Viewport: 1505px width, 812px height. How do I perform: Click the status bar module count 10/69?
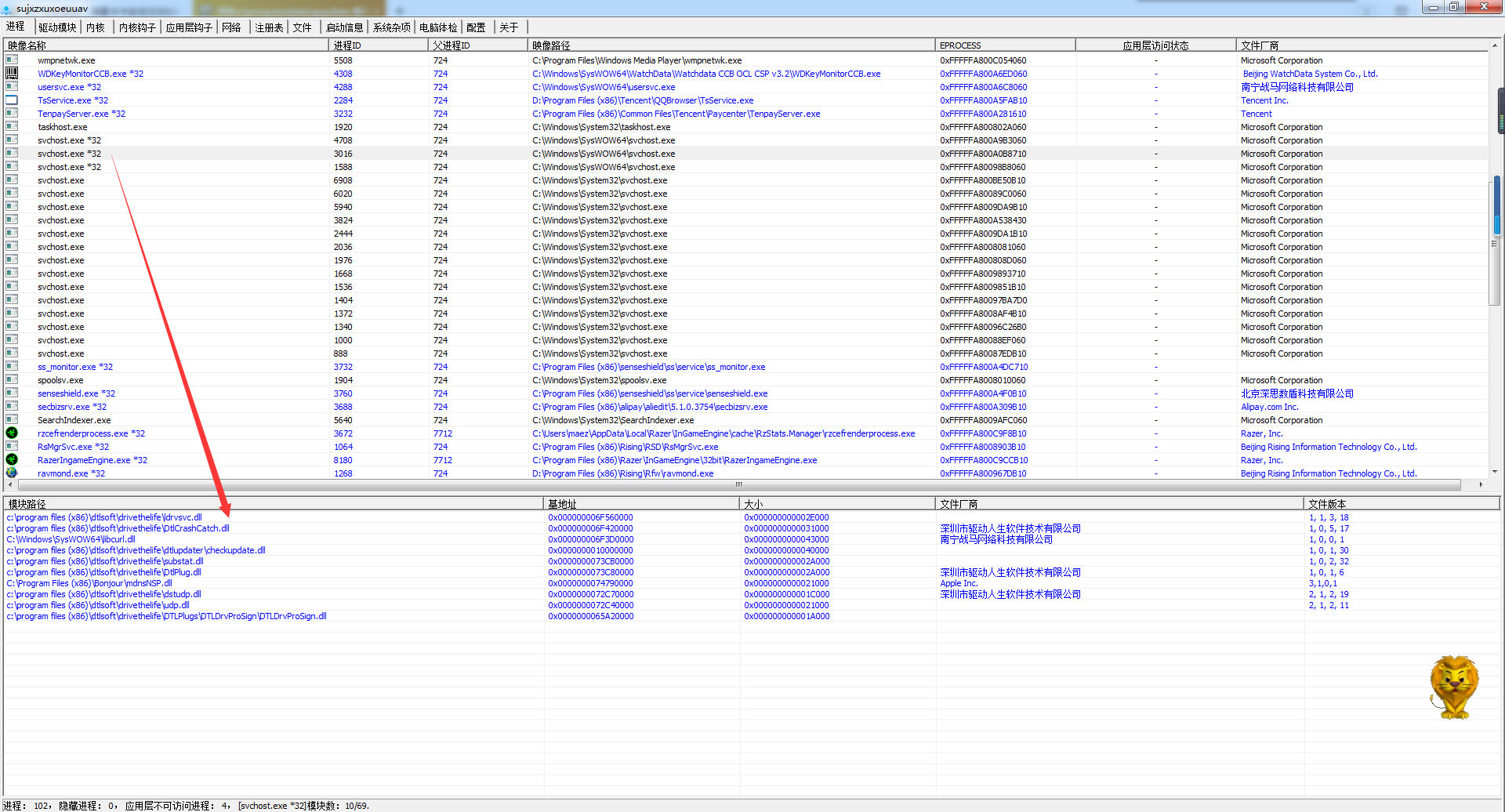pos(357,806)
